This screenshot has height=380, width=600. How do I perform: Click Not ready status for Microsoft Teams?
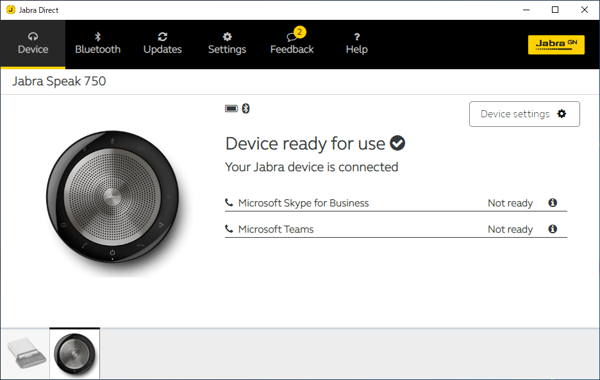[x=510, y=229]
